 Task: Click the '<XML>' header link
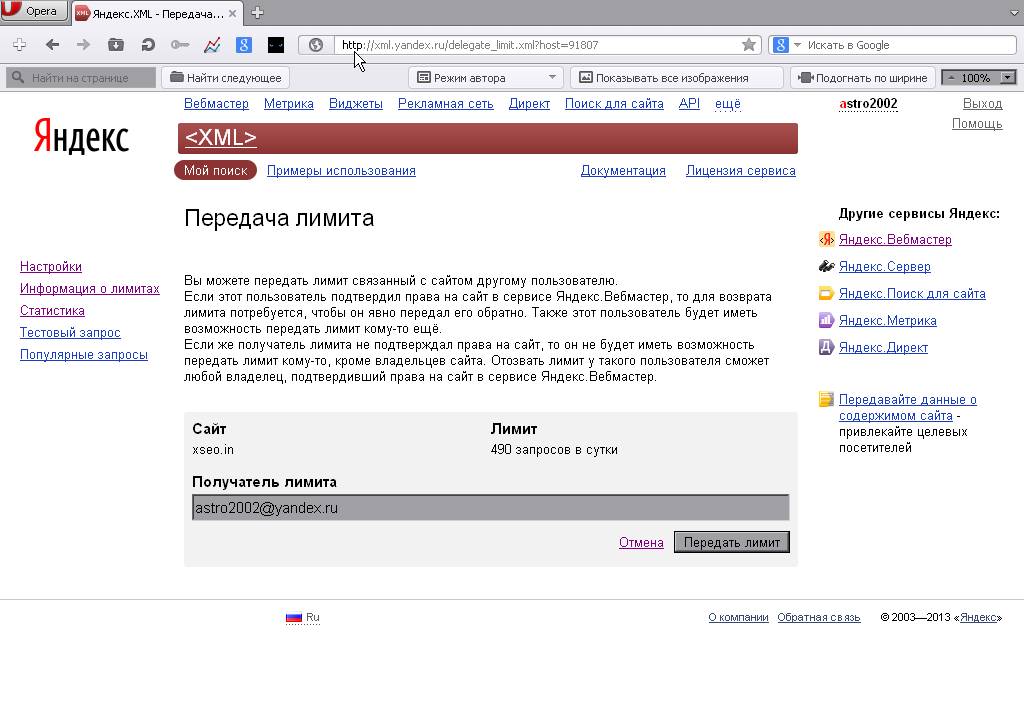221,138
